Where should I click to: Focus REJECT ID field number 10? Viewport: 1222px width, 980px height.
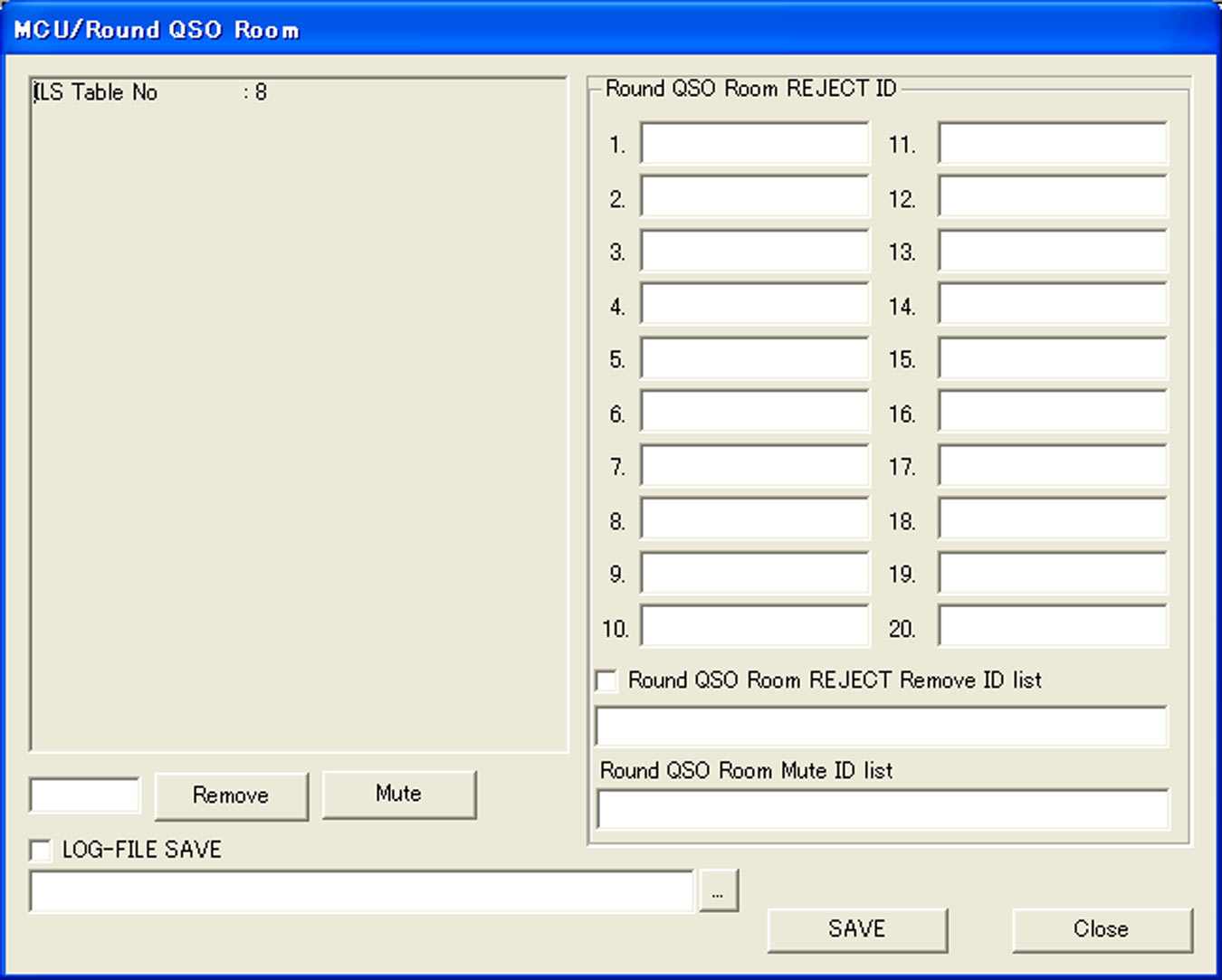point(754,627)
